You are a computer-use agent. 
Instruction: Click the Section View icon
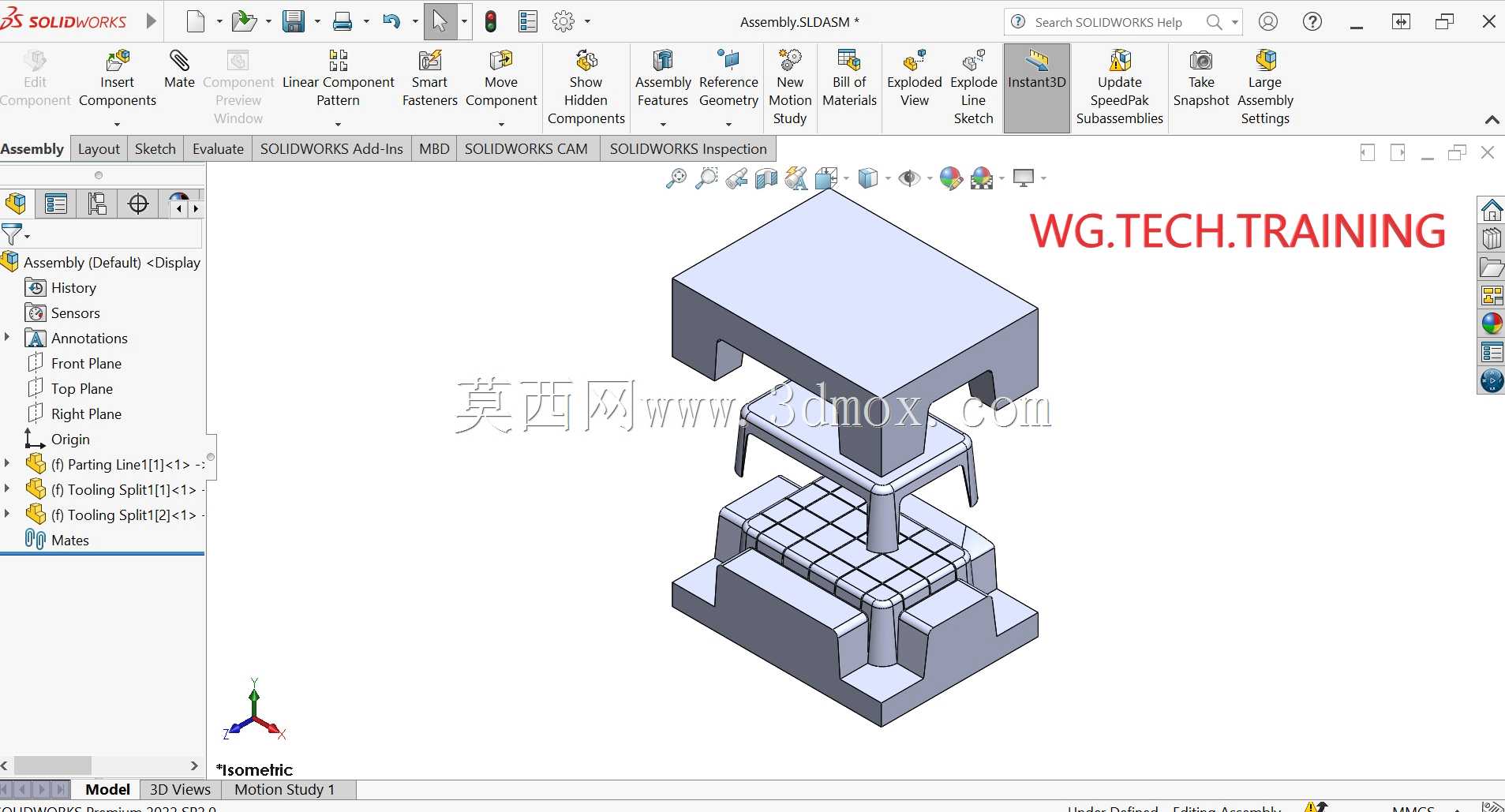point(766,178)
